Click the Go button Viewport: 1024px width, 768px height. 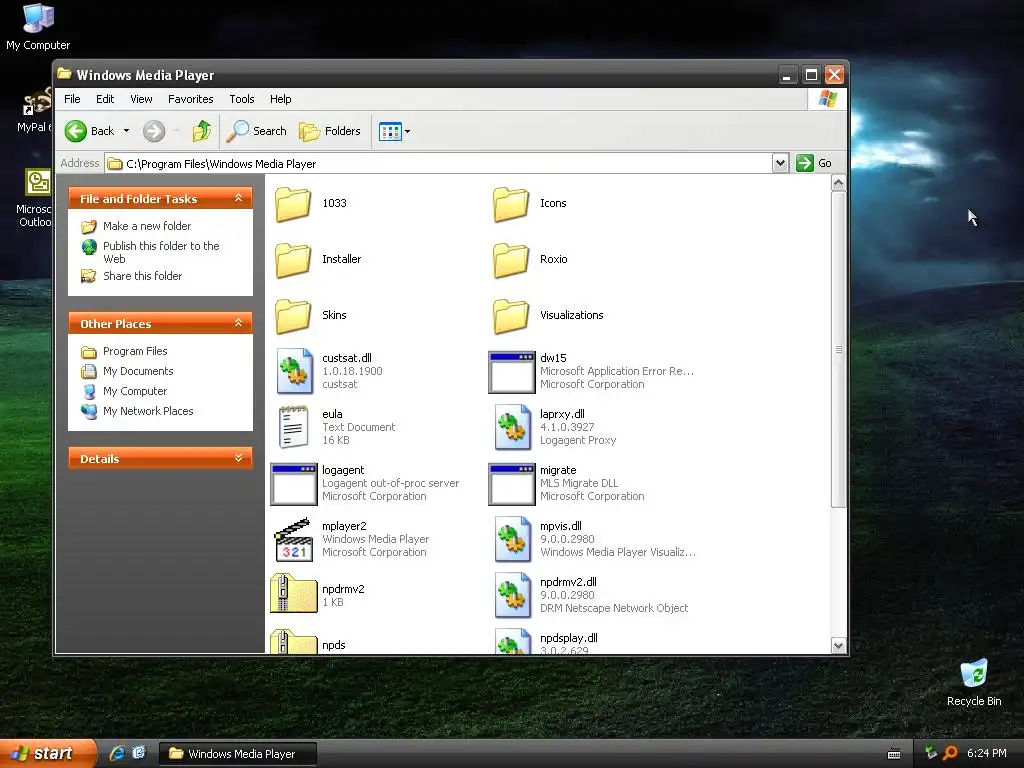pos(814,163)
